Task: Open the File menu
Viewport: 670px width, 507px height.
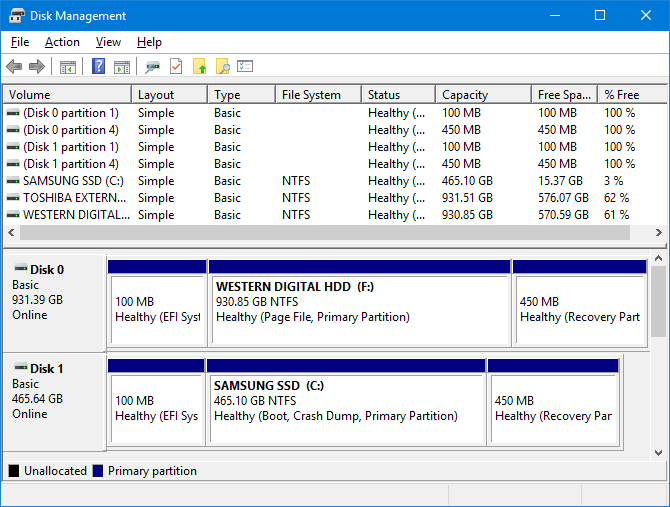Action: 20,42
